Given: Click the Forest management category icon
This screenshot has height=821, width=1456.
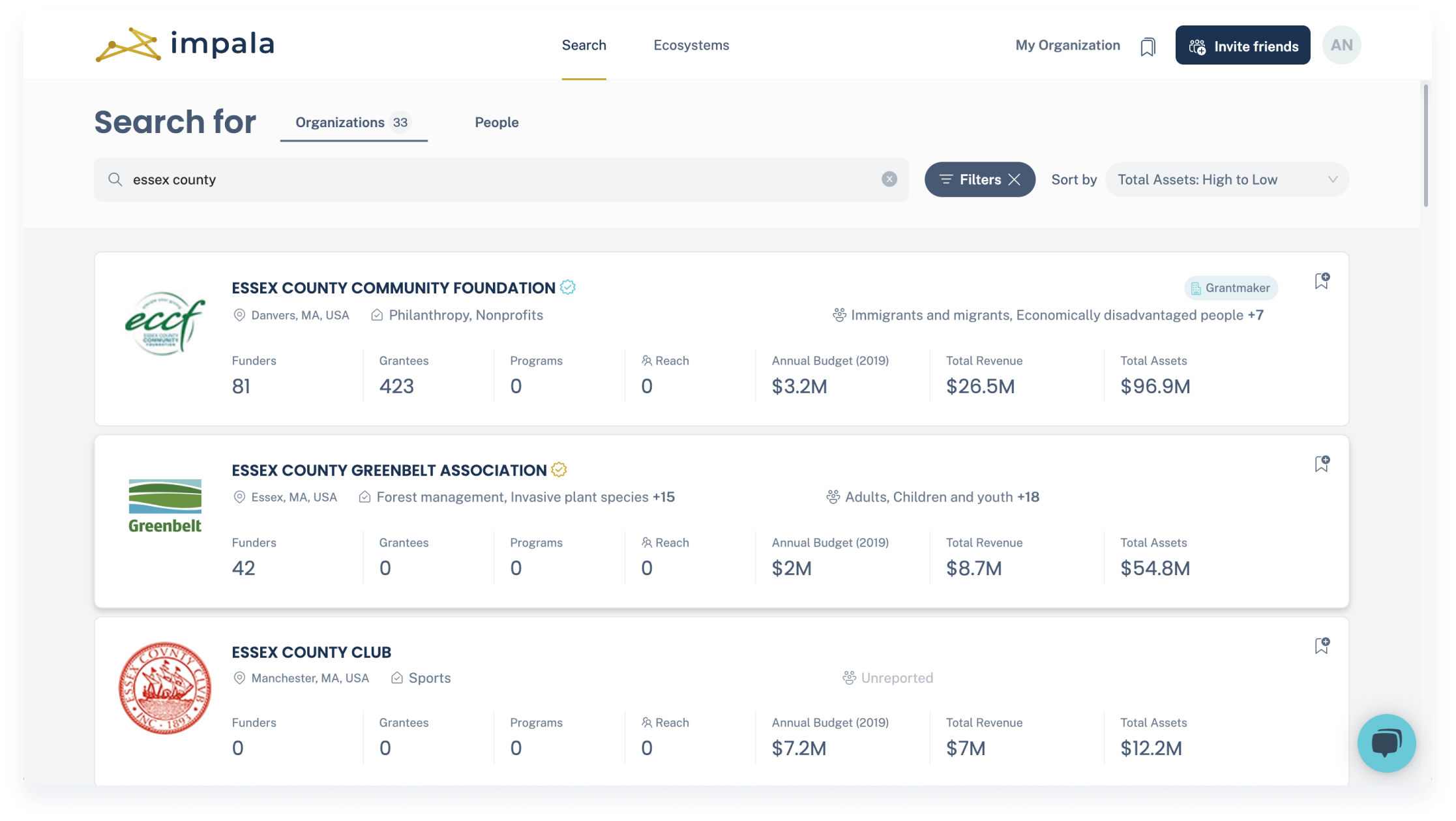Looking at the screenshot, I should tap(364, 497).
